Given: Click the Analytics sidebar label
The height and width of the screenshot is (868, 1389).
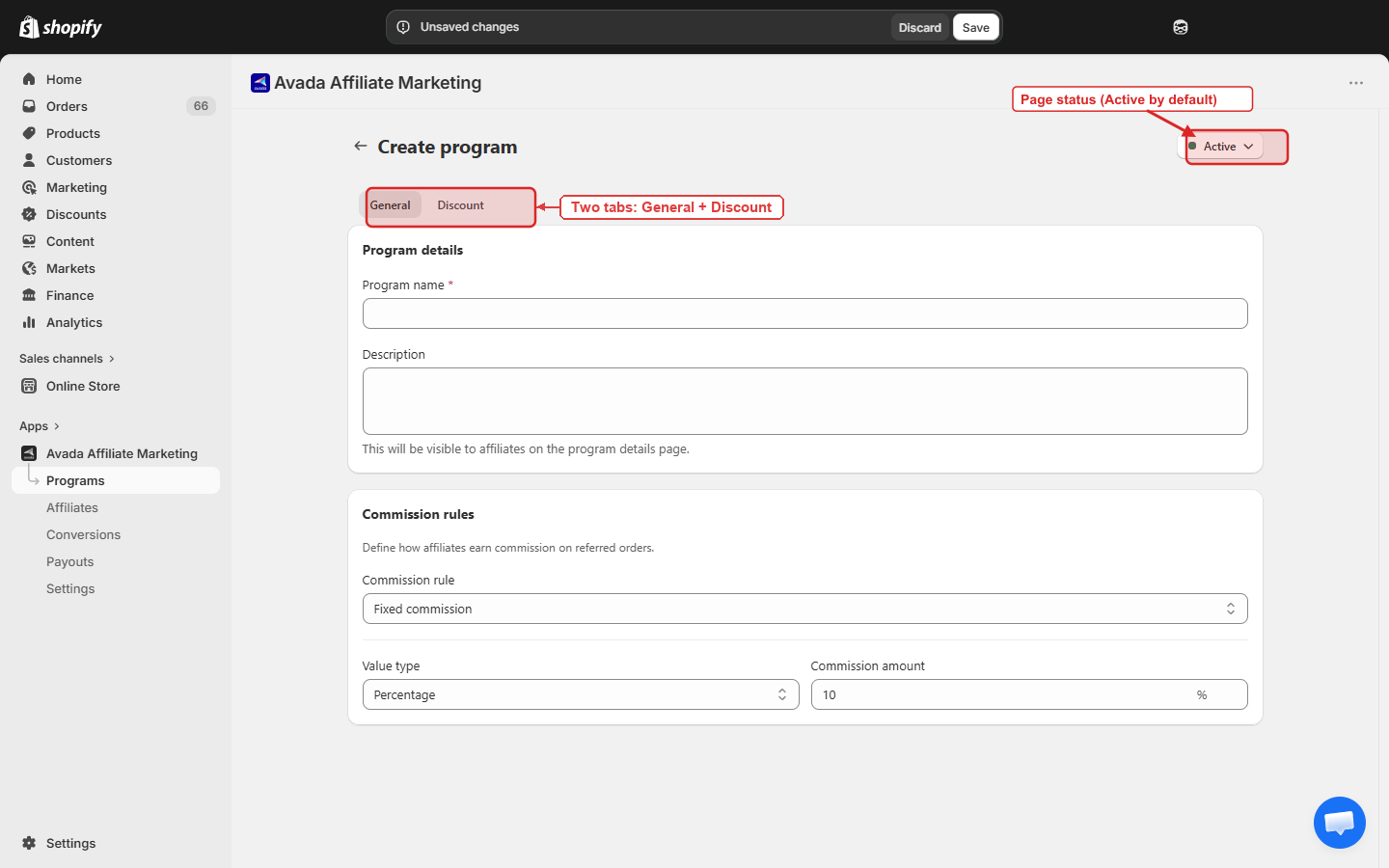Looking at the screenshot, I should pyautogui.click(x=74, y=322).
